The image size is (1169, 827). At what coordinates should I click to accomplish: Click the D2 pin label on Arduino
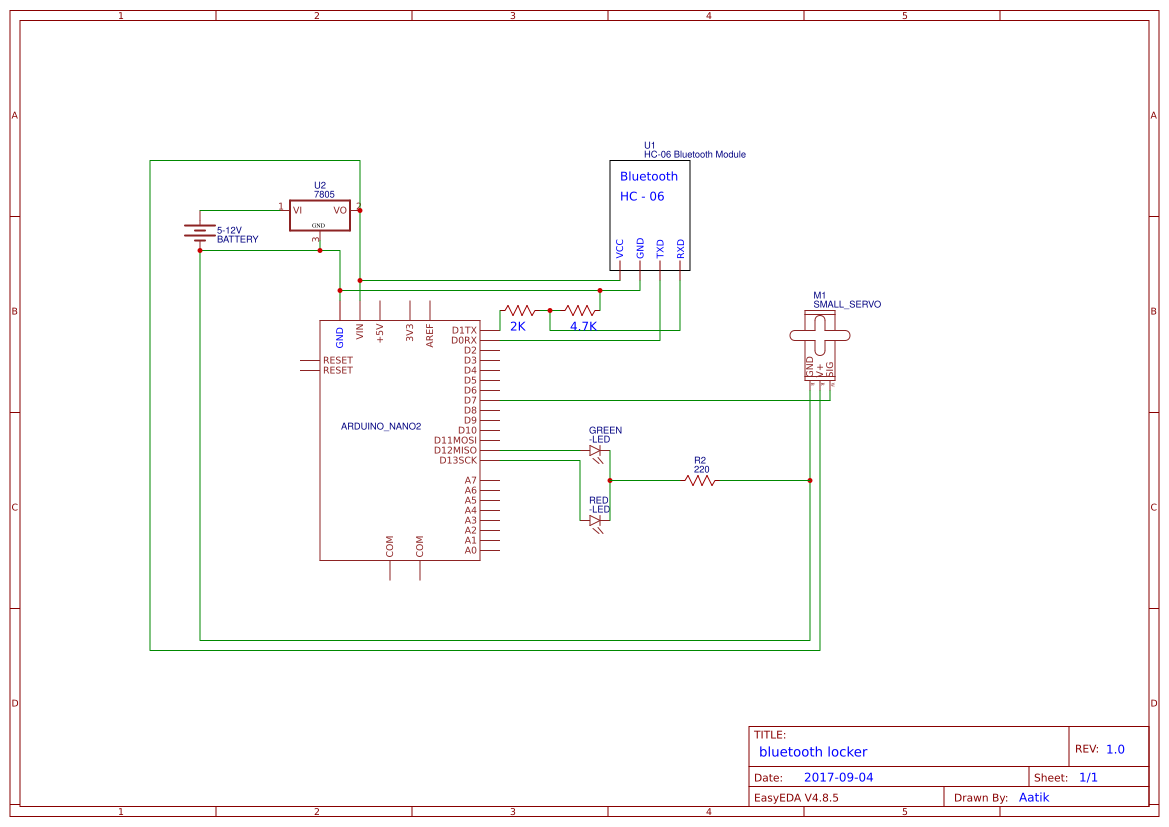(470, 350)
